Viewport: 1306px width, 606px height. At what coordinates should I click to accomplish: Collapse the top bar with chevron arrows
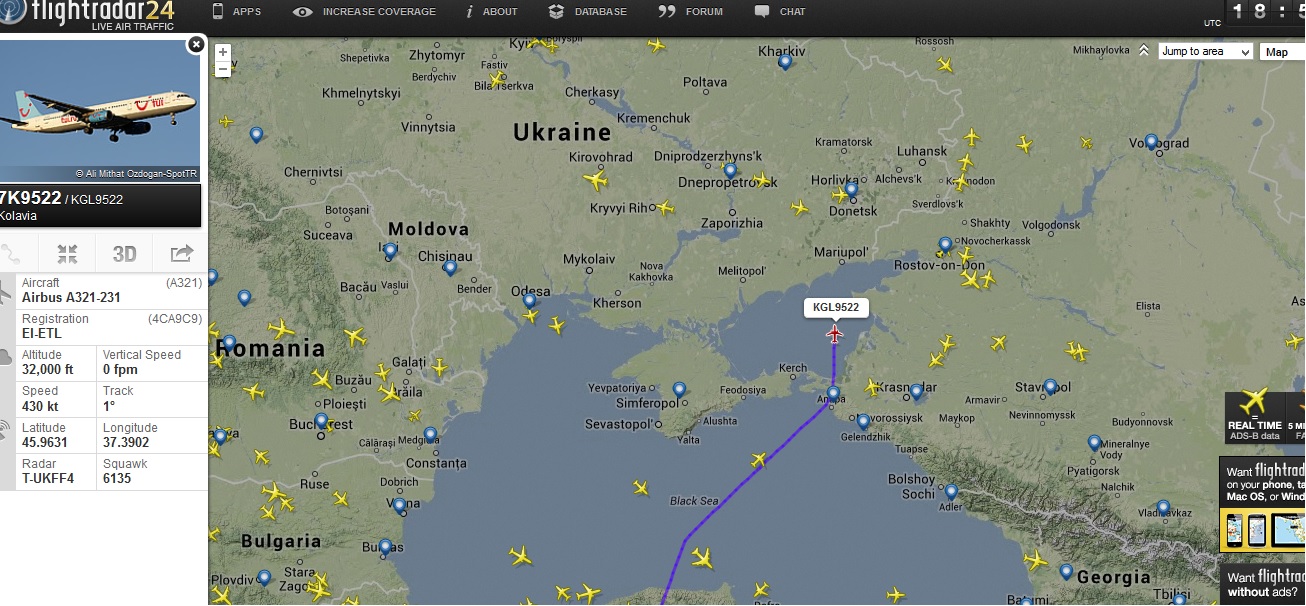tap(1144, 50)
